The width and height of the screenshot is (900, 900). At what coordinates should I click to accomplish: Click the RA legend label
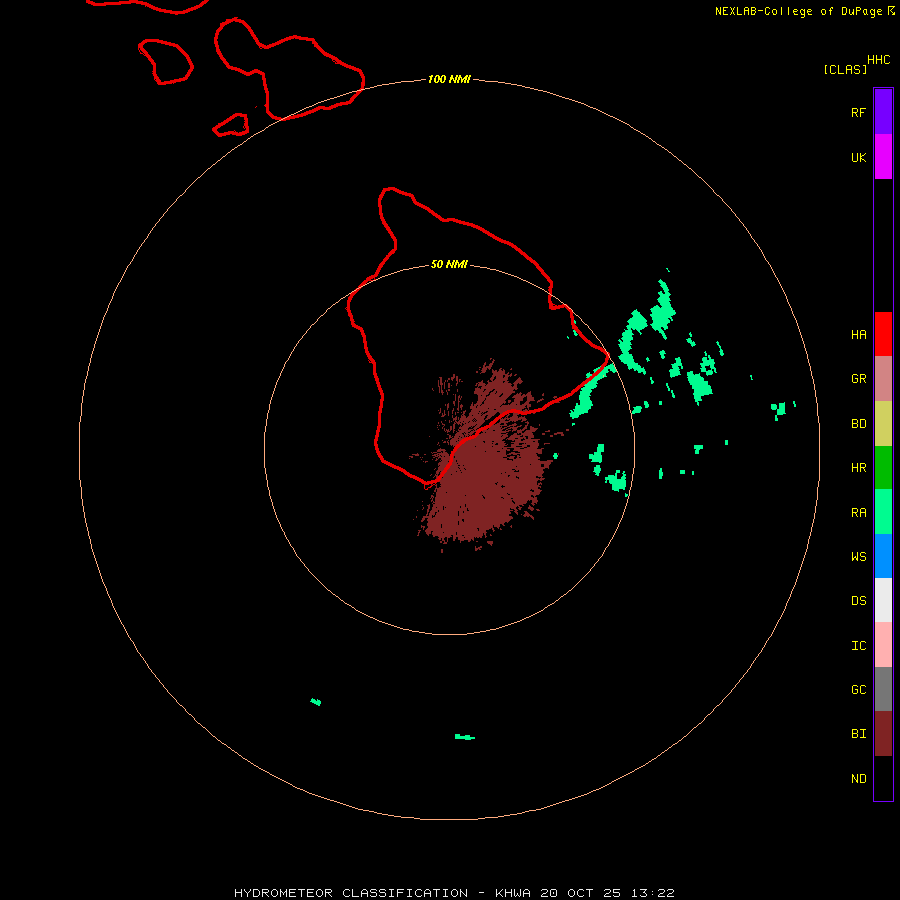point(858,513)
